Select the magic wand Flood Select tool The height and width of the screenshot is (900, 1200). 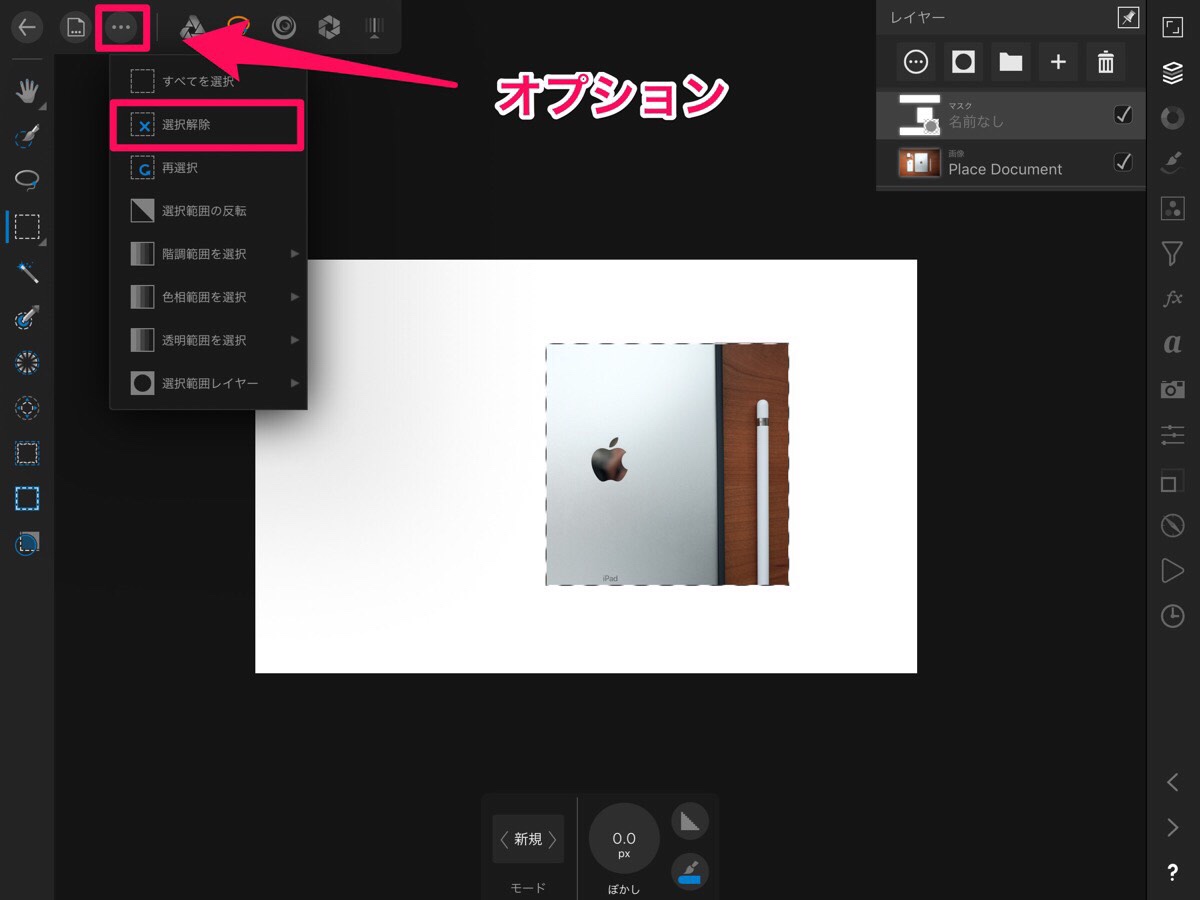click(27, 272)
